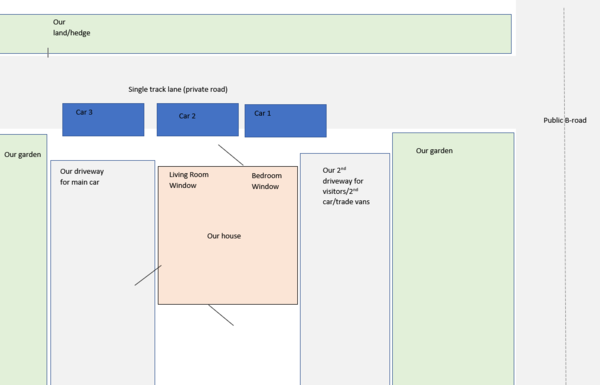The width and height of the screenshot is (600, 385).
Task: Click the 'Our house' label
Action: click(x=224, y=236)
